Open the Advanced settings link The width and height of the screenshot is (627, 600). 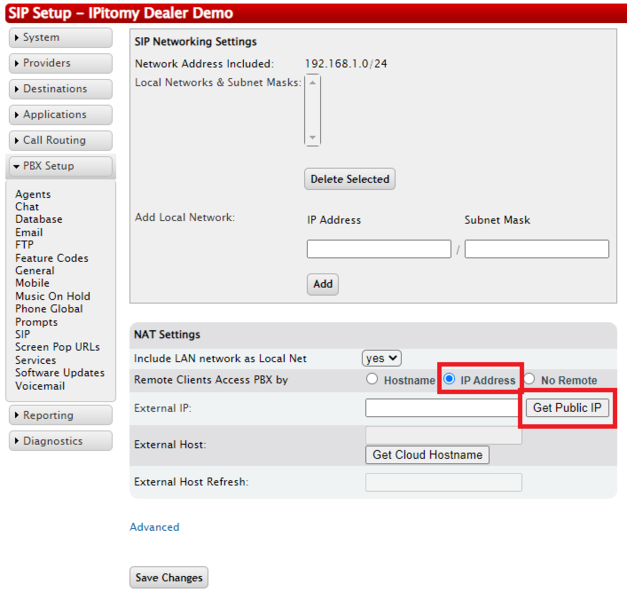154,527
